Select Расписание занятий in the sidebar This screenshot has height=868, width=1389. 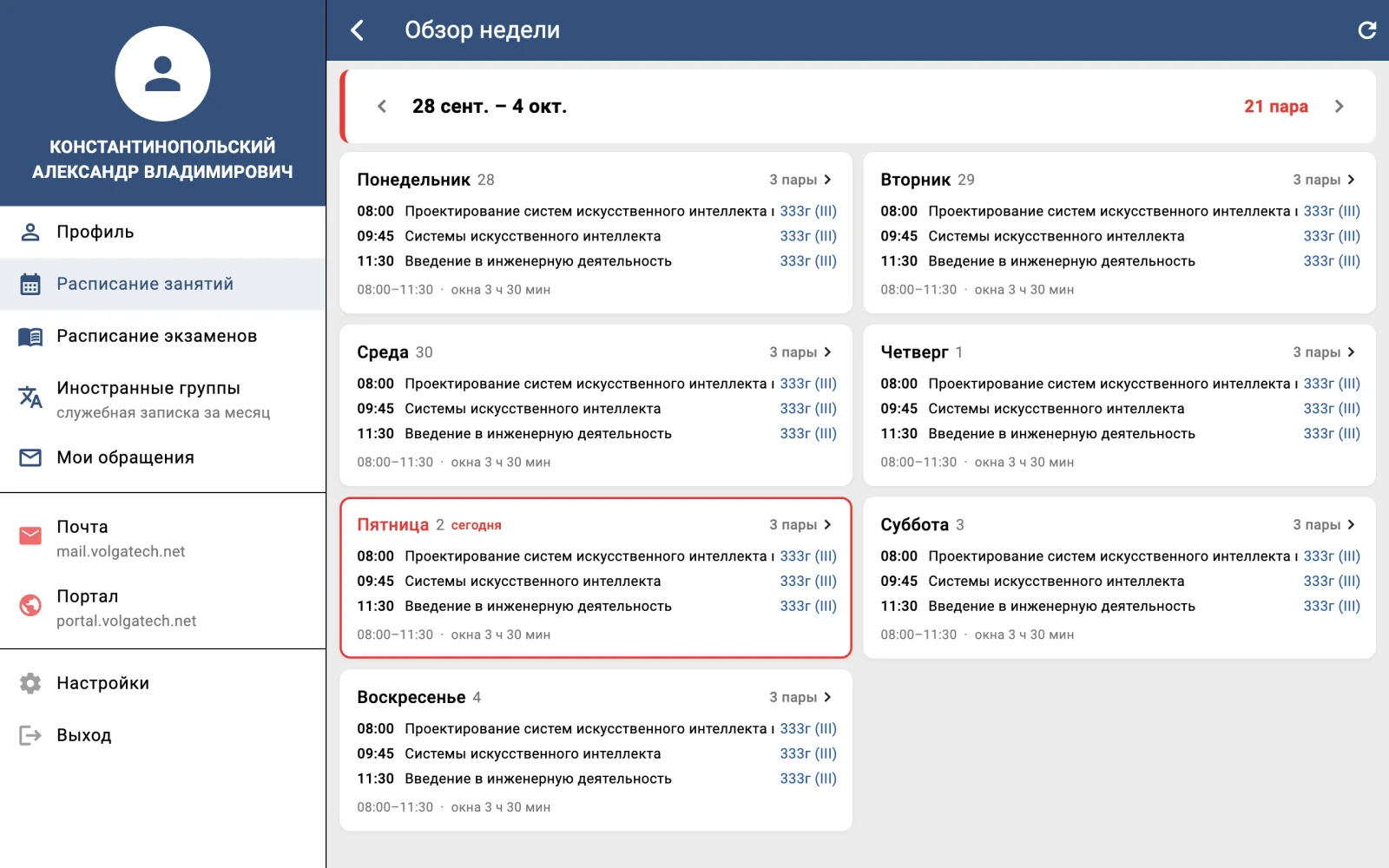tap(162, 284)
